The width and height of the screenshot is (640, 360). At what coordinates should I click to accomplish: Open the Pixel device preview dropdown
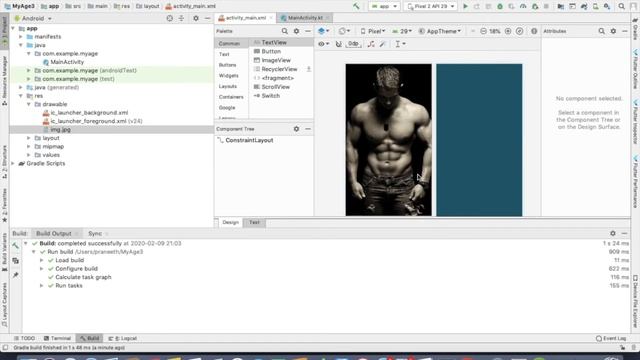point(373,31)
